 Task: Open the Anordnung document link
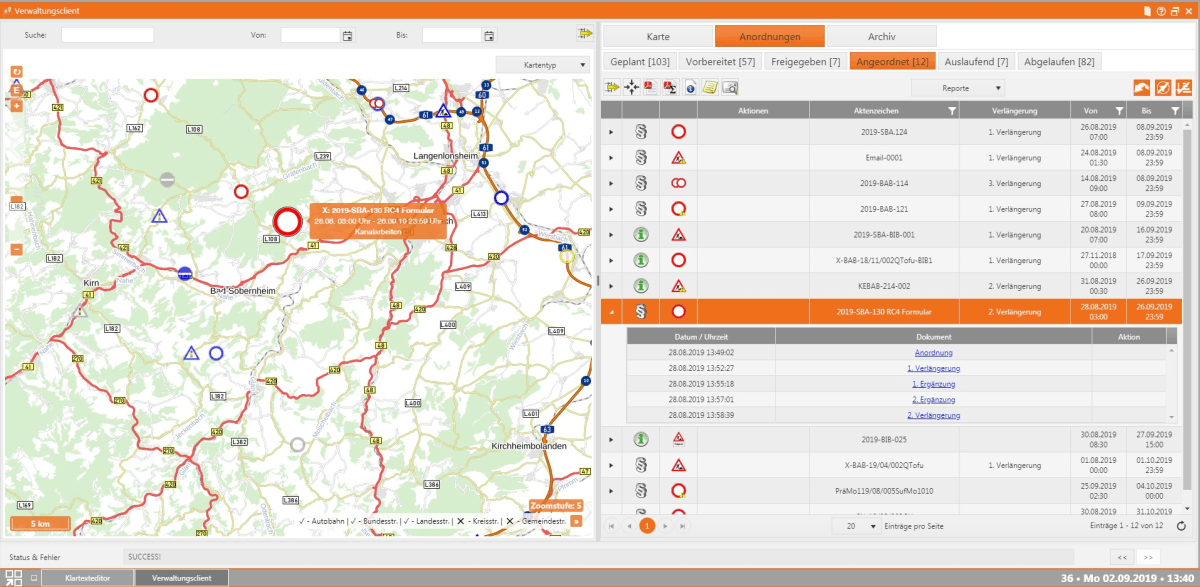pos(933,352)
